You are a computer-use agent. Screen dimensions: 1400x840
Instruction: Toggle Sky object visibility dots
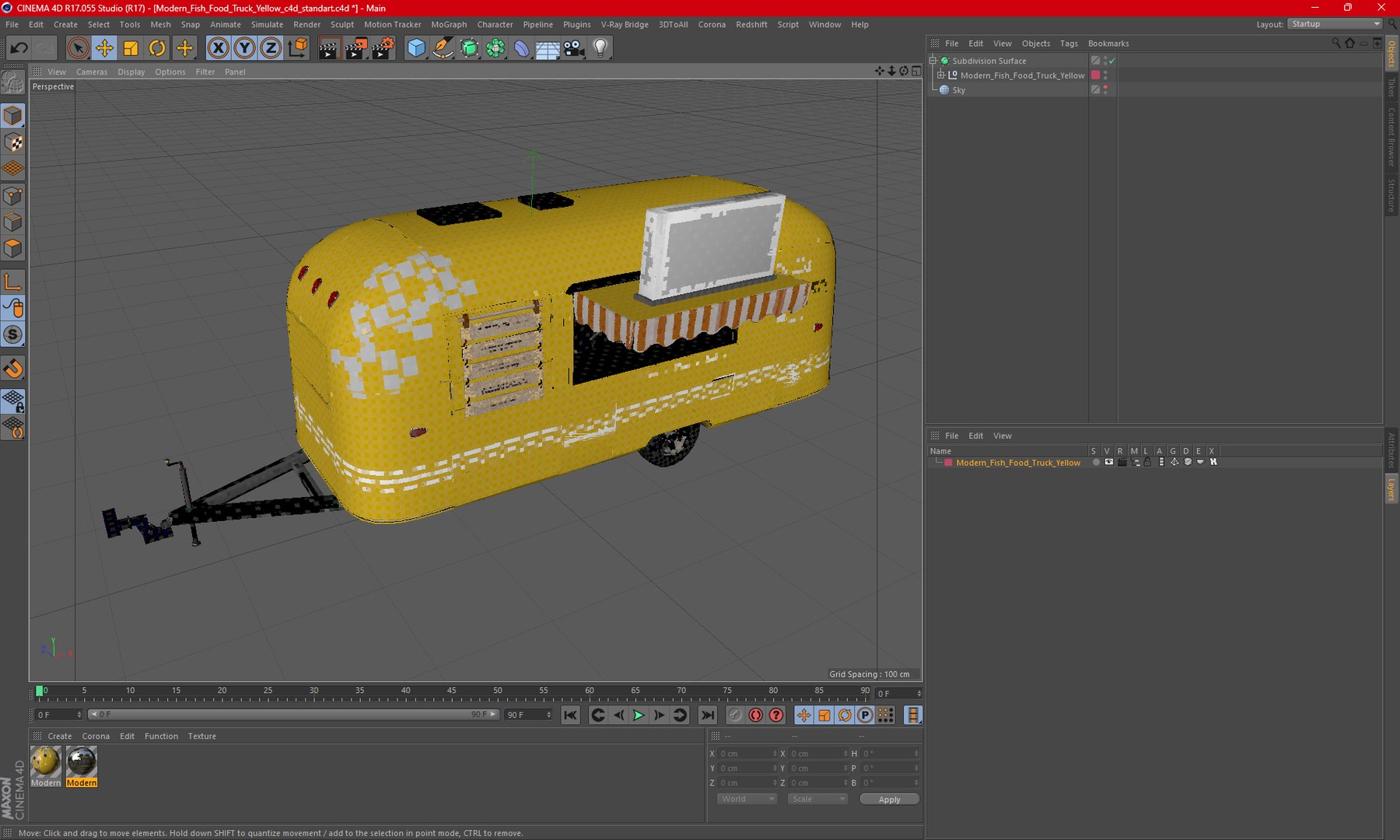[x=1105, y=90]
